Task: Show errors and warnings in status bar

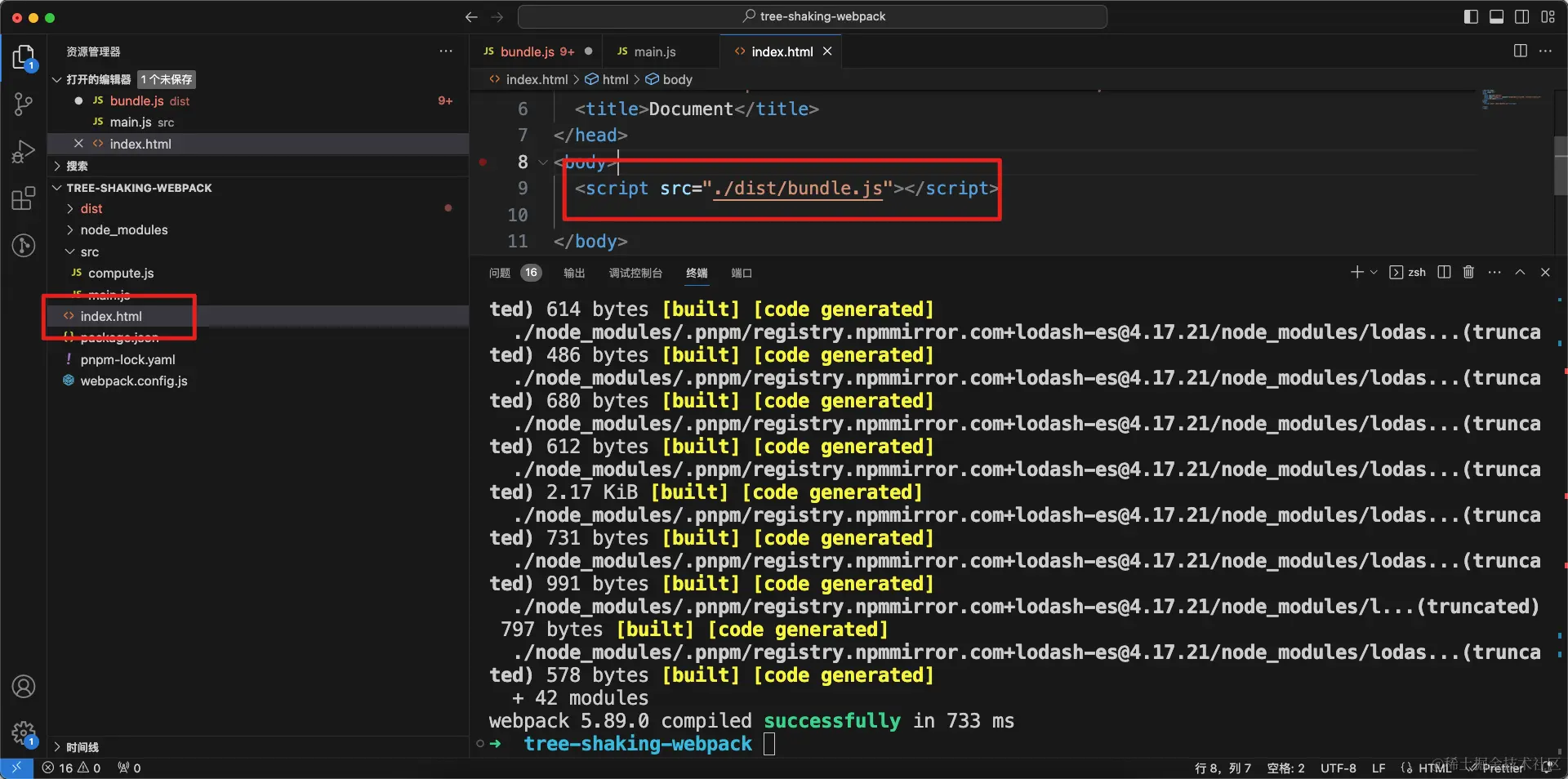Action: click(x=71, y=768)
